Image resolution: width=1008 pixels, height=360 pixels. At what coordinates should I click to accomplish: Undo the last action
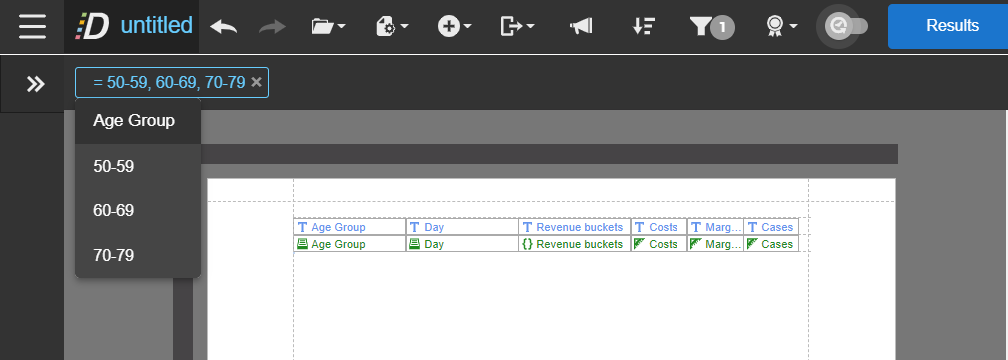click(x=223, y=26)
